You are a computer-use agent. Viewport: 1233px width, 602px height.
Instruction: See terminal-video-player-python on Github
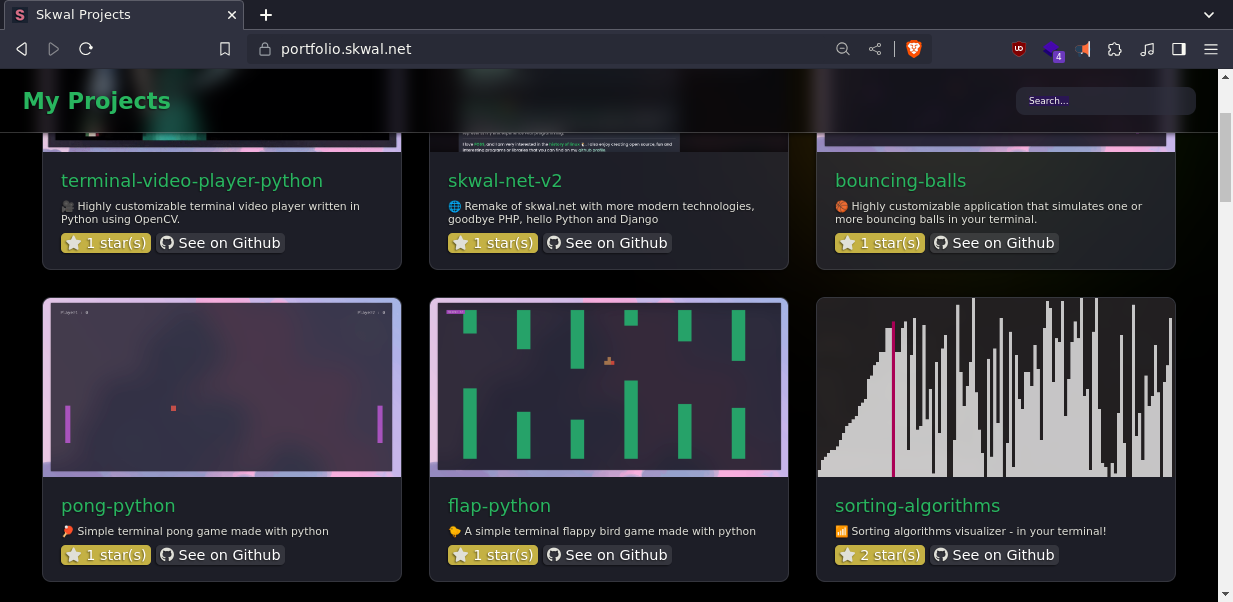[x=220, y=243]
